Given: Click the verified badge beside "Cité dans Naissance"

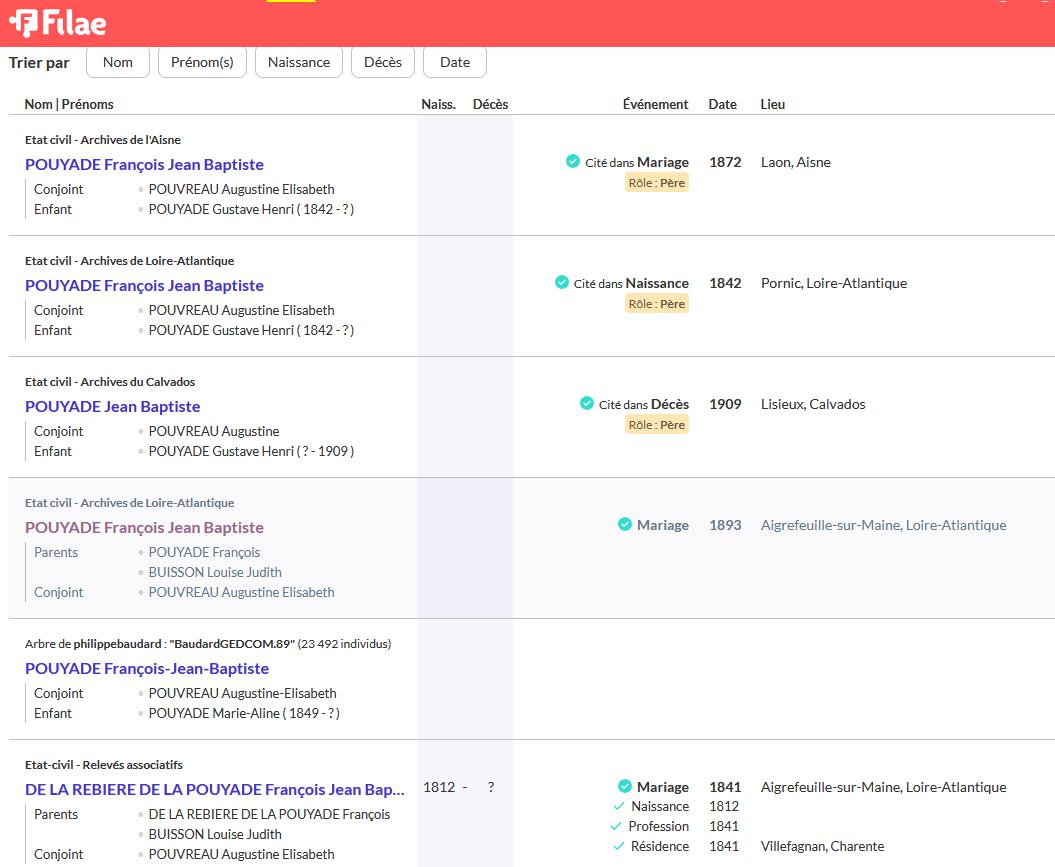Looking at the screenshot, I should pyautogui.click(x=562, y=282).
